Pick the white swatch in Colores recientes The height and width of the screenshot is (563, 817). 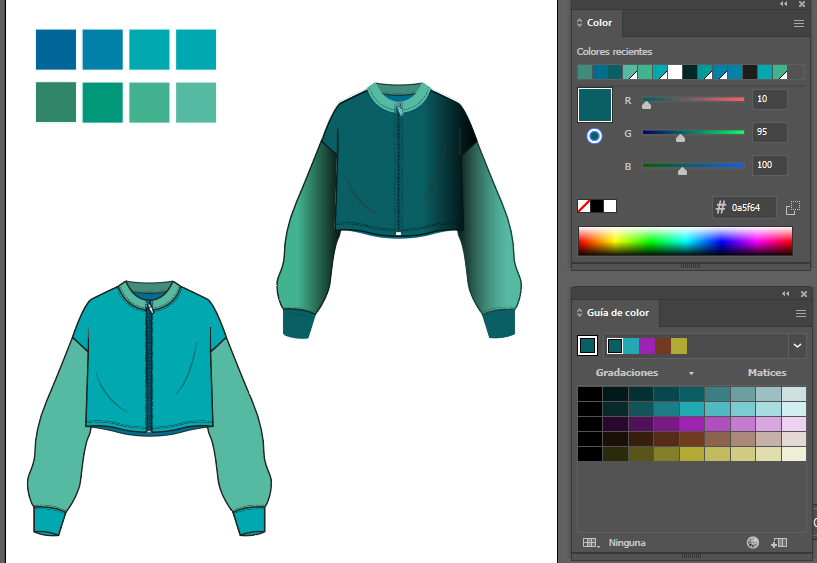click(675, 72)
